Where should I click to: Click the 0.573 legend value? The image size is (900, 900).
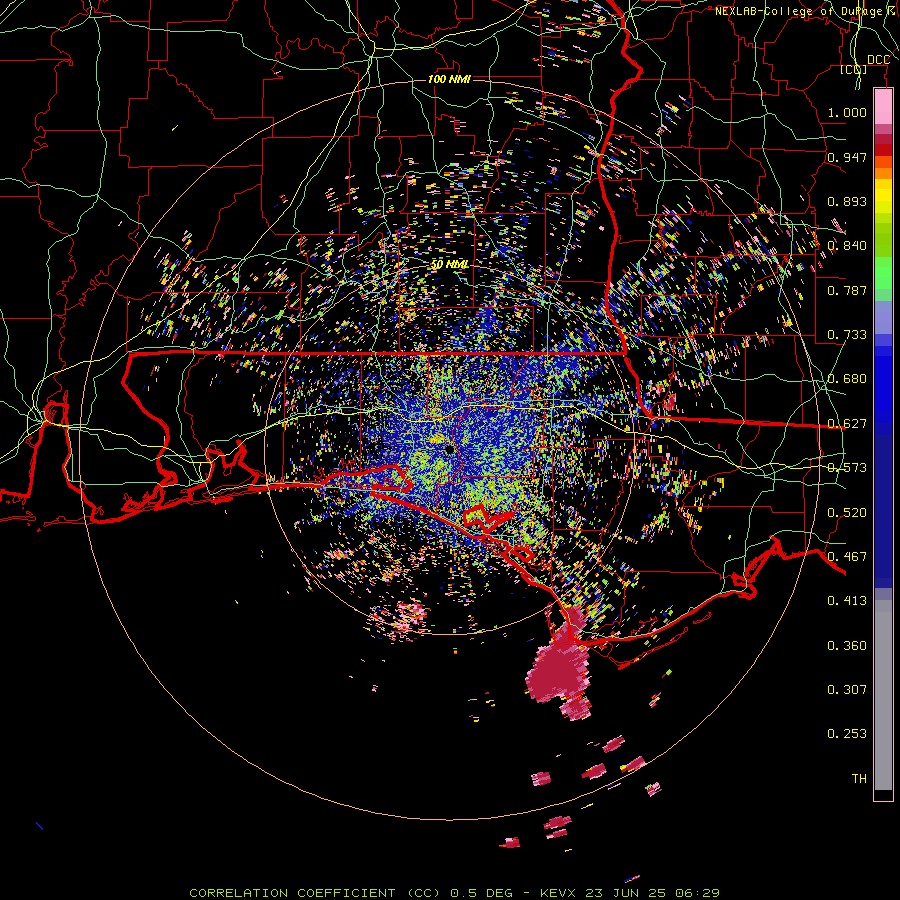(x=847, y=468)
